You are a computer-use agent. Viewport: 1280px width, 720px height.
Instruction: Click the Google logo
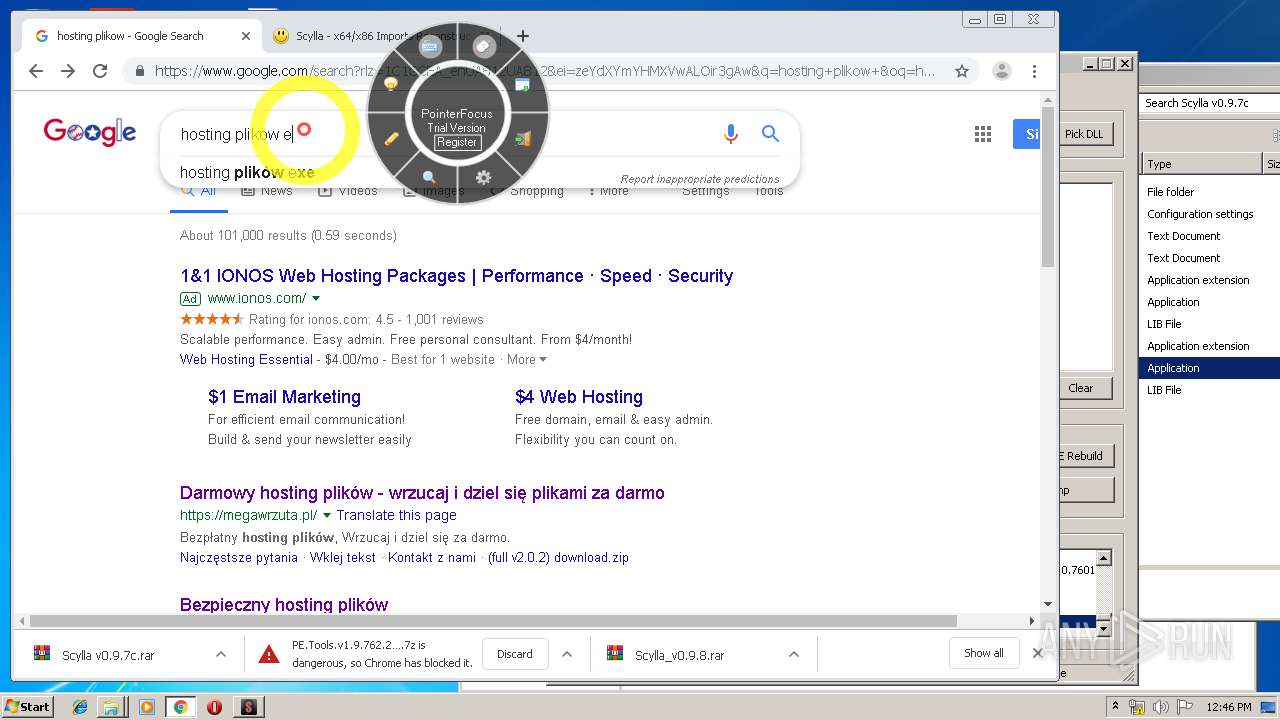click(x=90, y=132)
